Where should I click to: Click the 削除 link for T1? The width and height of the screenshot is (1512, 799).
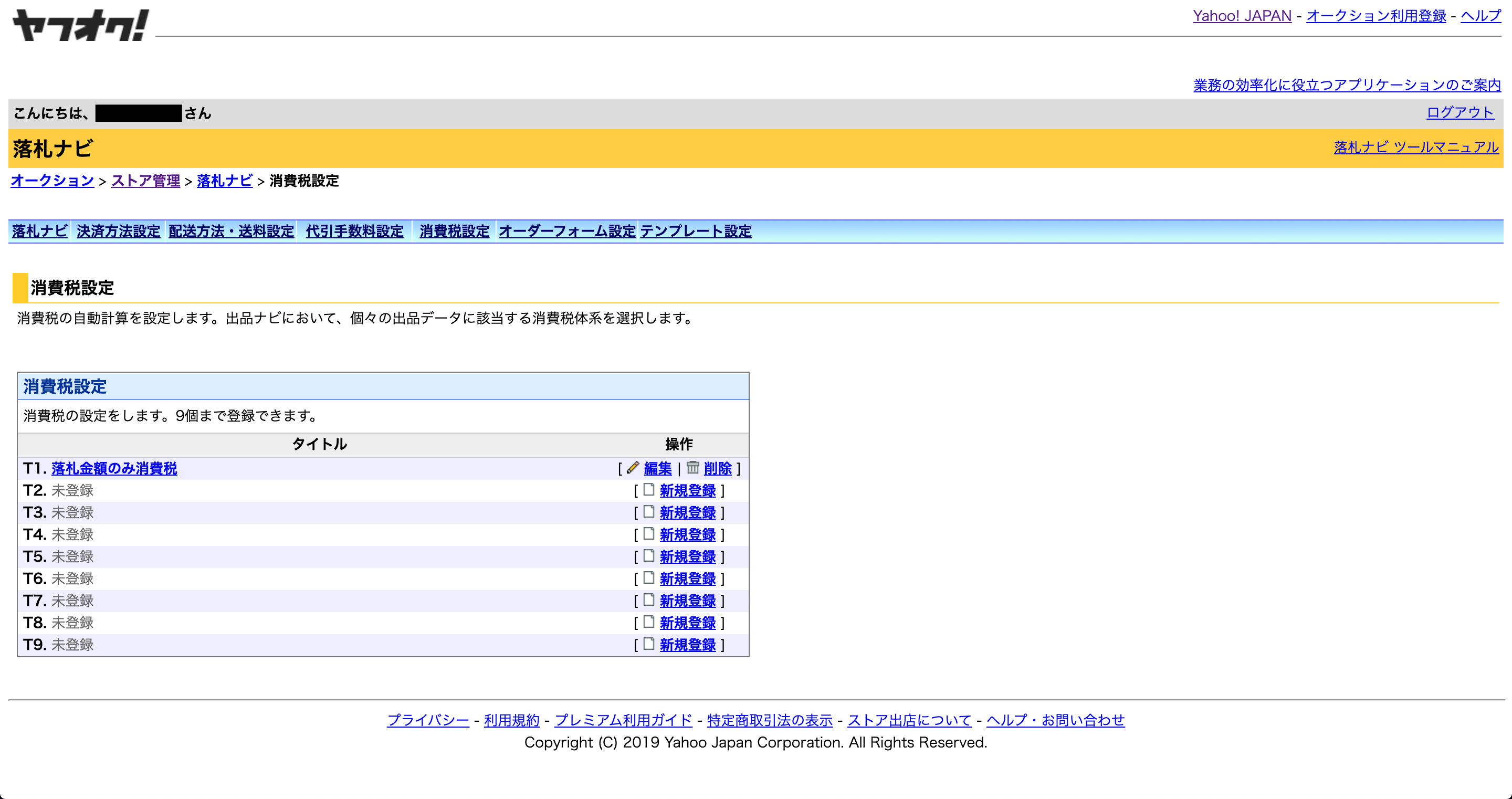[x=718, y=468]
